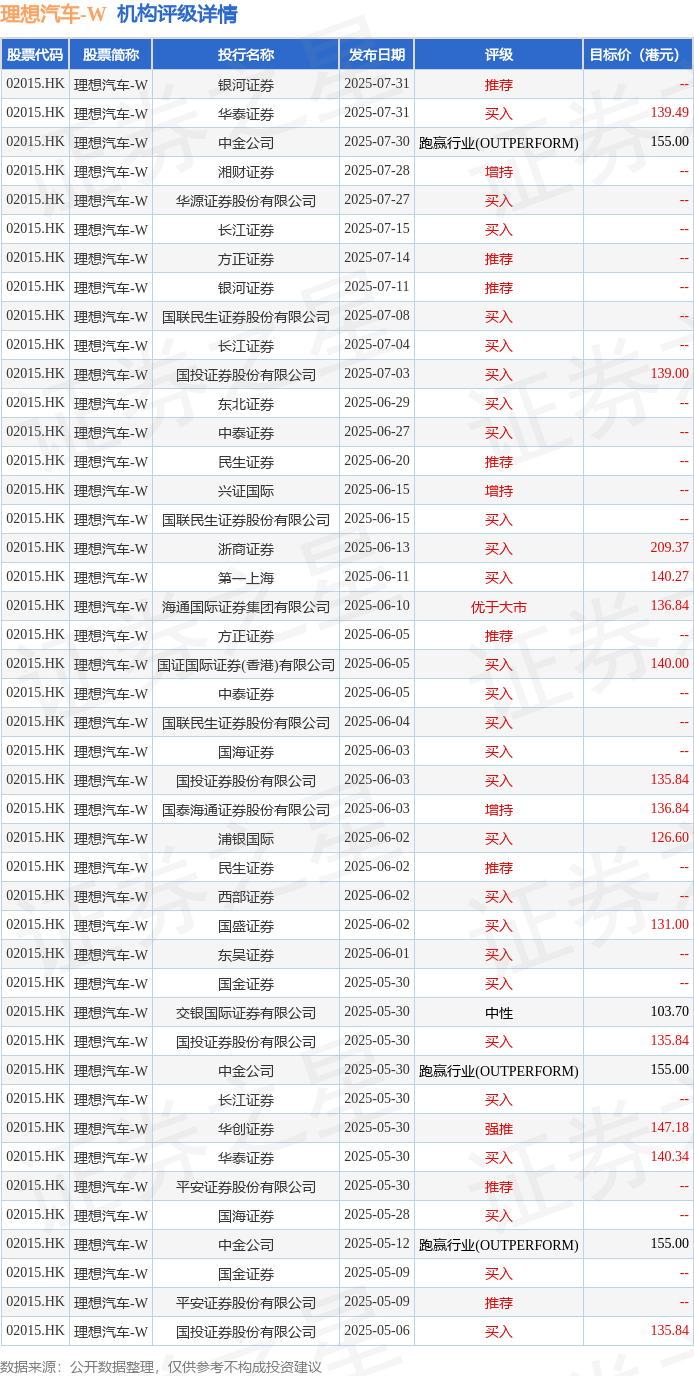
Task: Select target price 140.34
Action: [x=669, y=1157]
